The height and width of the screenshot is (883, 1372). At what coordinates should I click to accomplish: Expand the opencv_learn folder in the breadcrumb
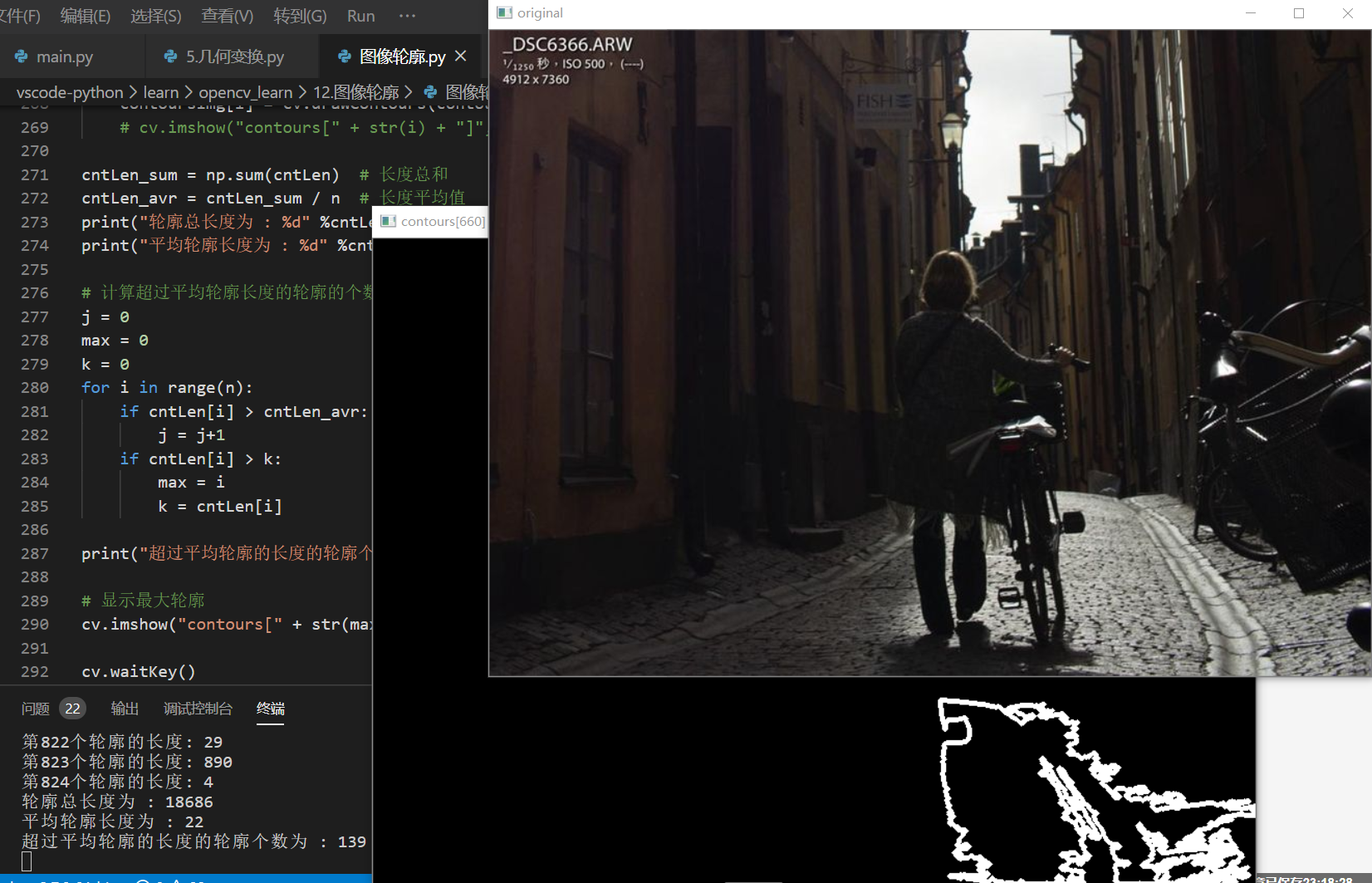(246, 92)
